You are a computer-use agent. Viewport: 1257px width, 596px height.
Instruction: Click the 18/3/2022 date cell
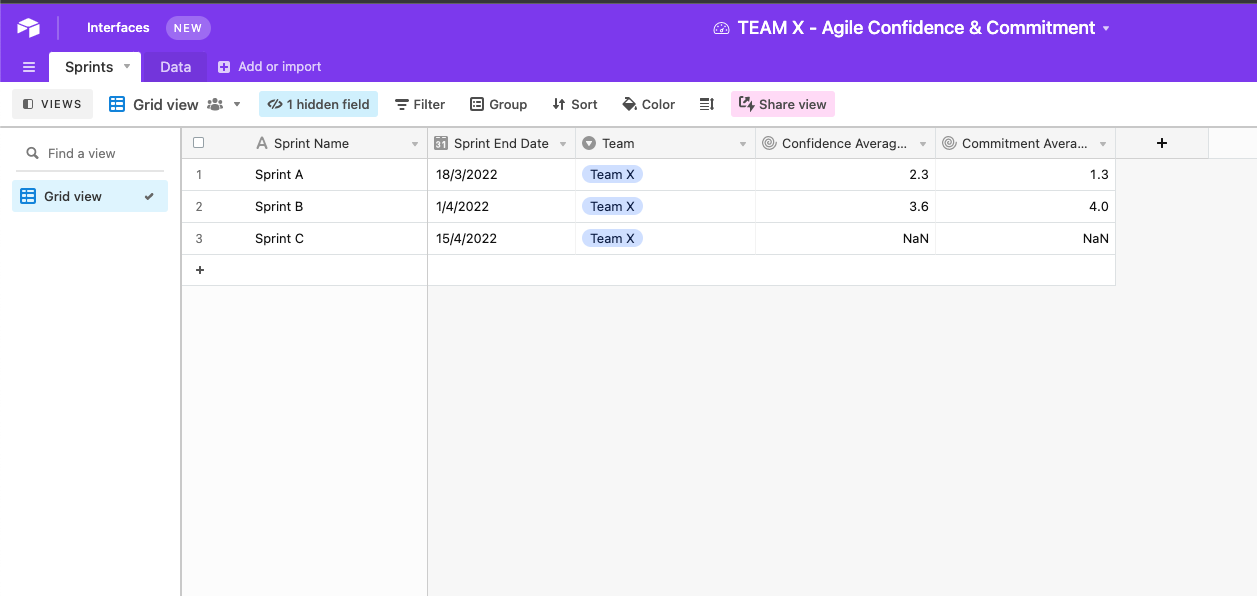(501, 174)
